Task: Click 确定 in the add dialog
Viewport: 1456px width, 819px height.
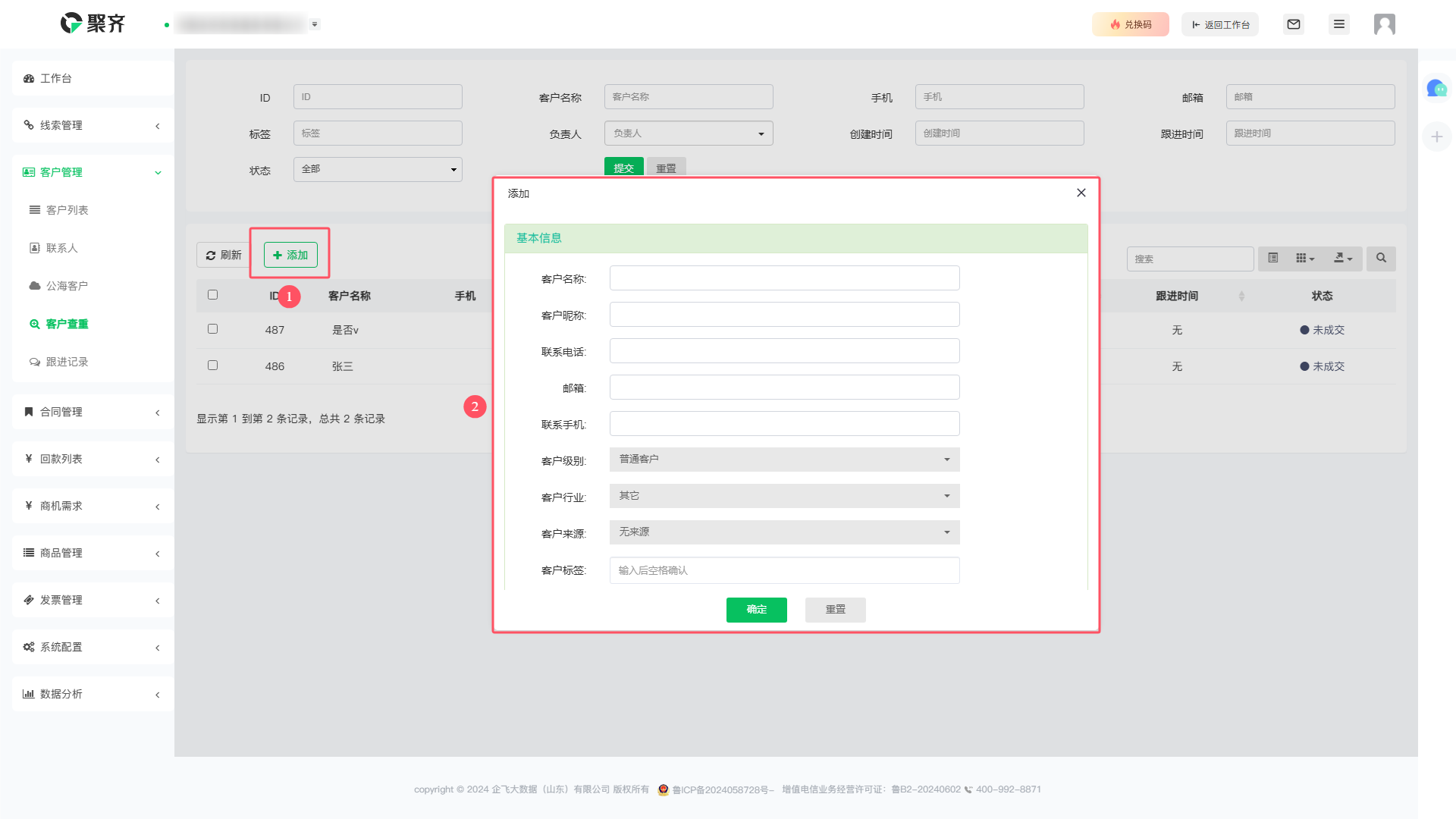Action: pyautogui.click(x=756, y=610)
